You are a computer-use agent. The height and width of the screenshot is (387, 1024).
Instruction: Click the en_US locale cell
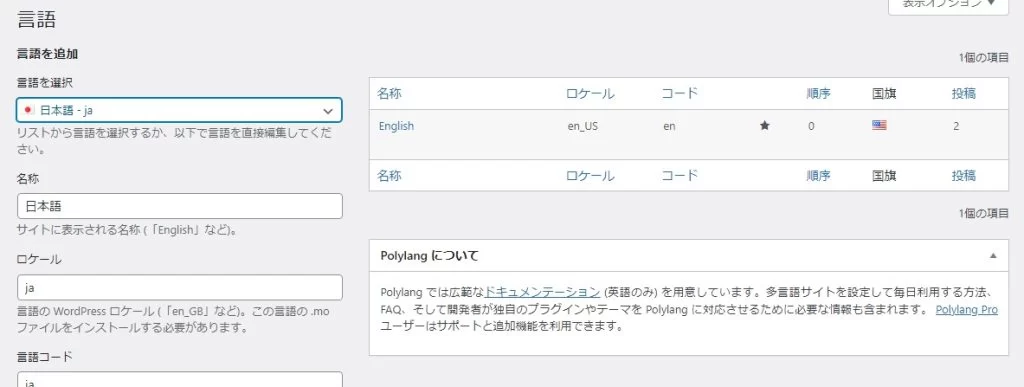583,127
